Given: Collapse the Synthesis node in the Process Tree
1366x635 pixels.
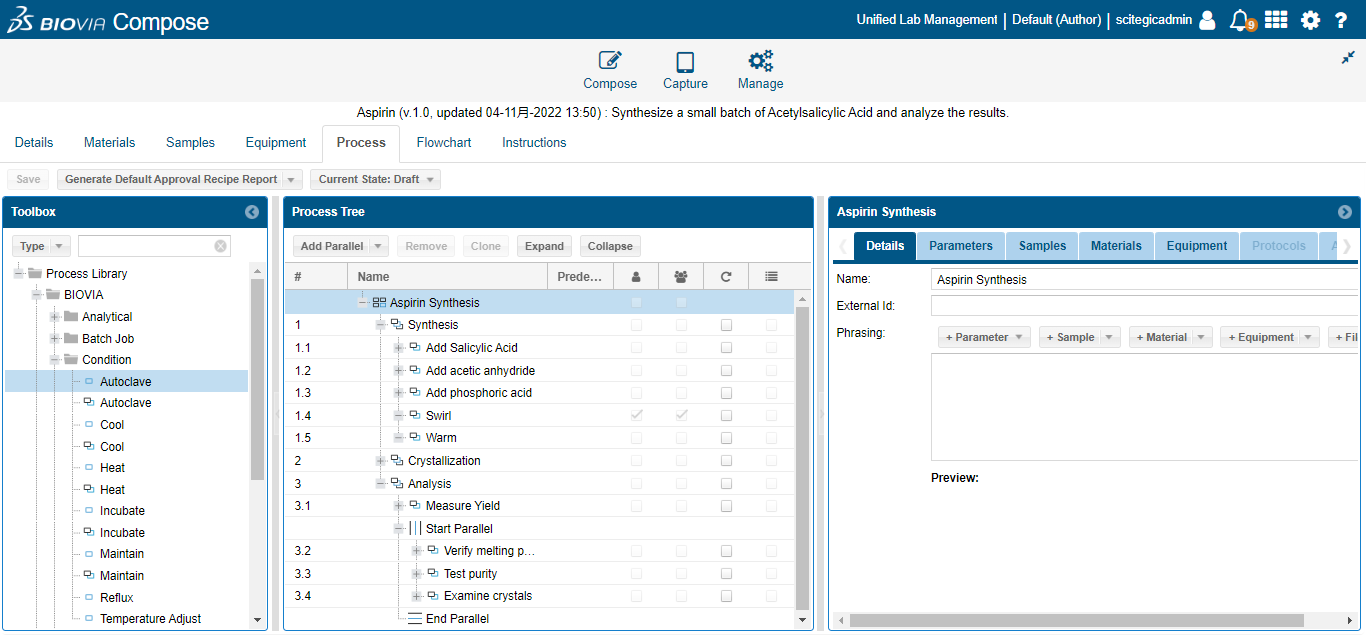Looking at the screenshot, I should click(380, 325).
